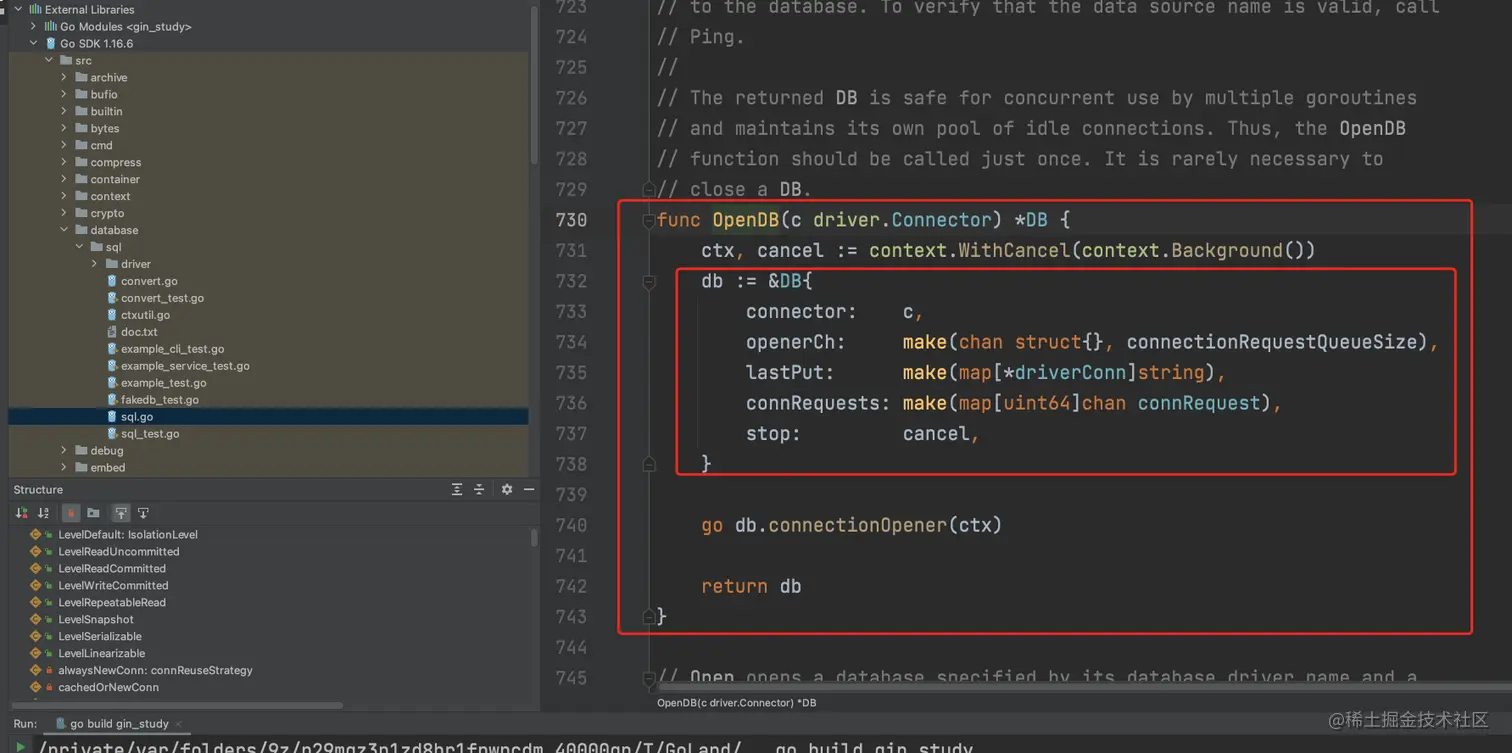Switch to 'go build gin_study' run tab
Viewport: 1512px width, 753px height.
119,724
